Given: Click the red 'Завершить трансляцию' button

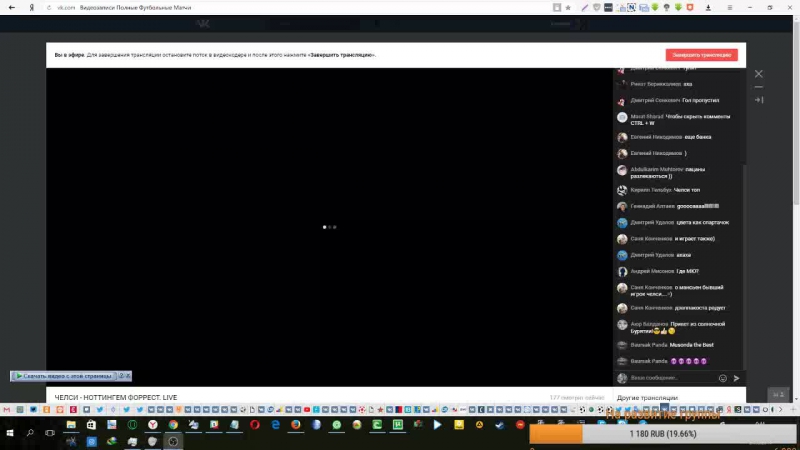Looking at the screenshot, I should pos(701,55).
